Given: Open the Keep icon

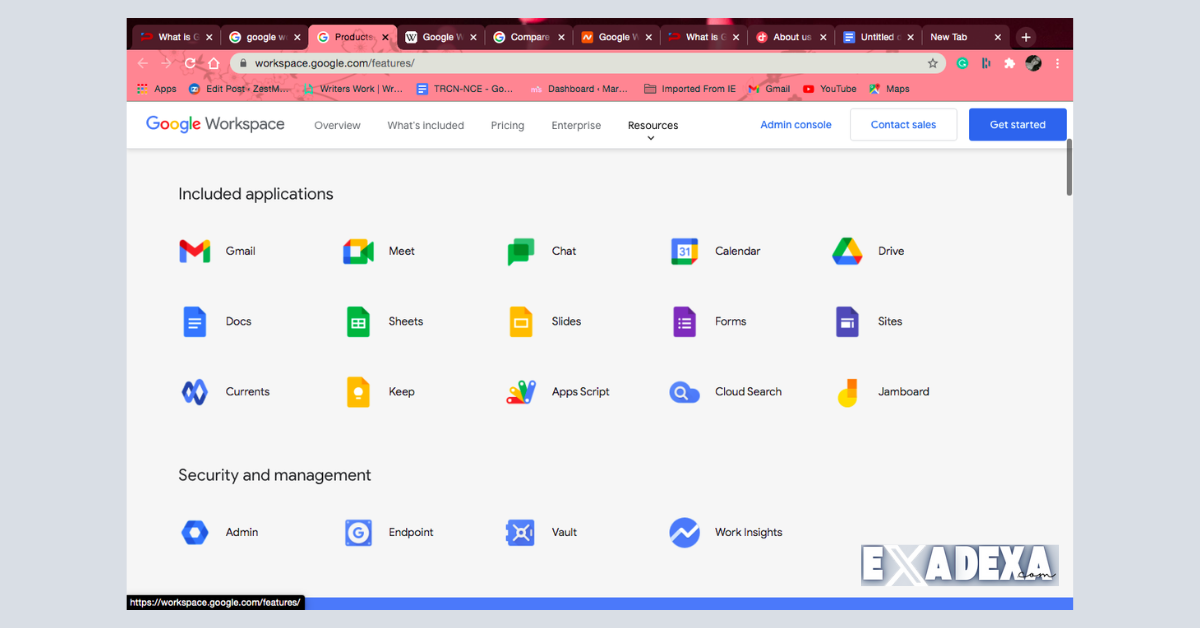Looking at the screenshot, I should [358, 391].
